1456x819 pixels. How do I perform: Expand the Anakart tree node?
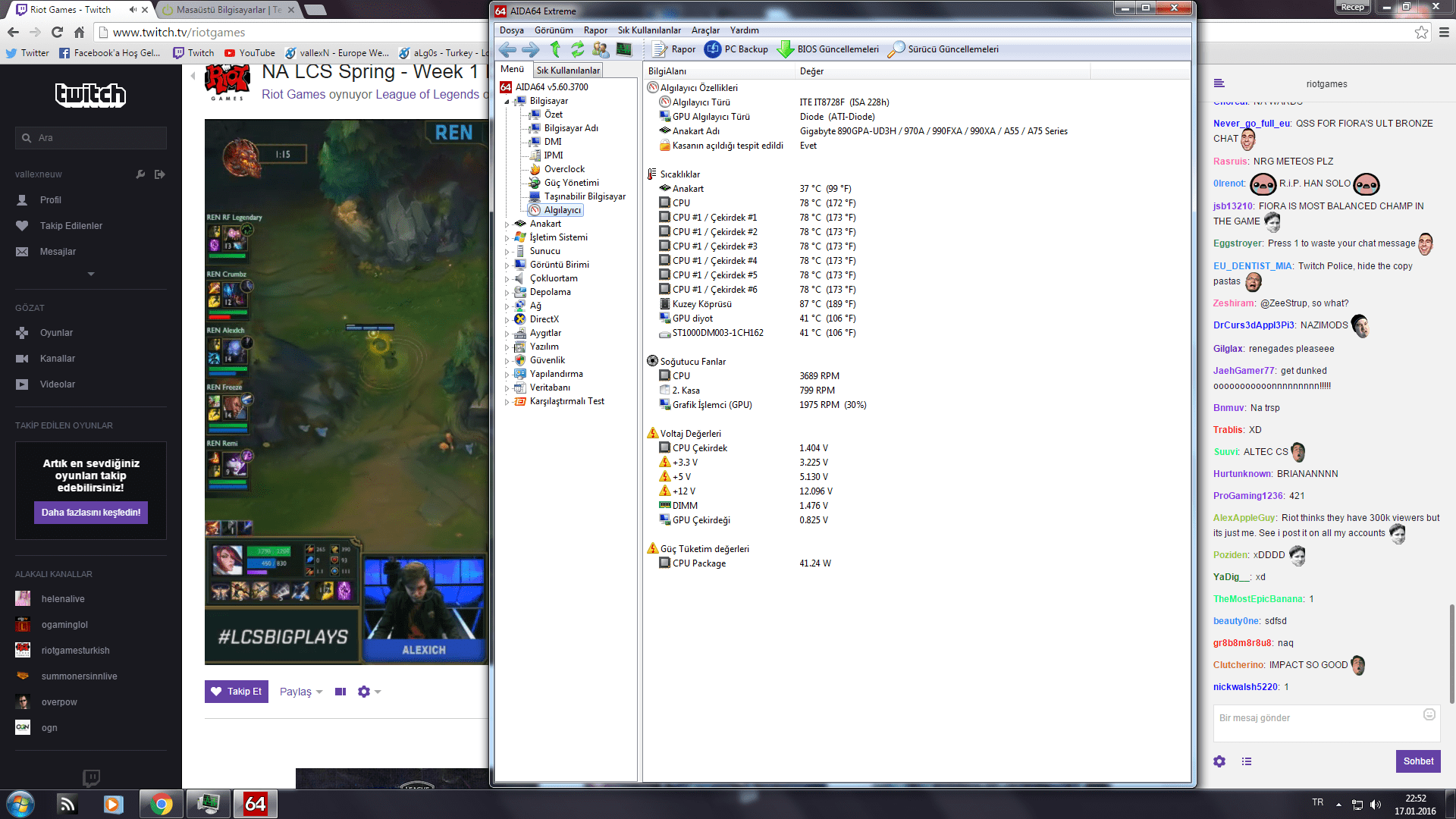(x=507, y=224)
